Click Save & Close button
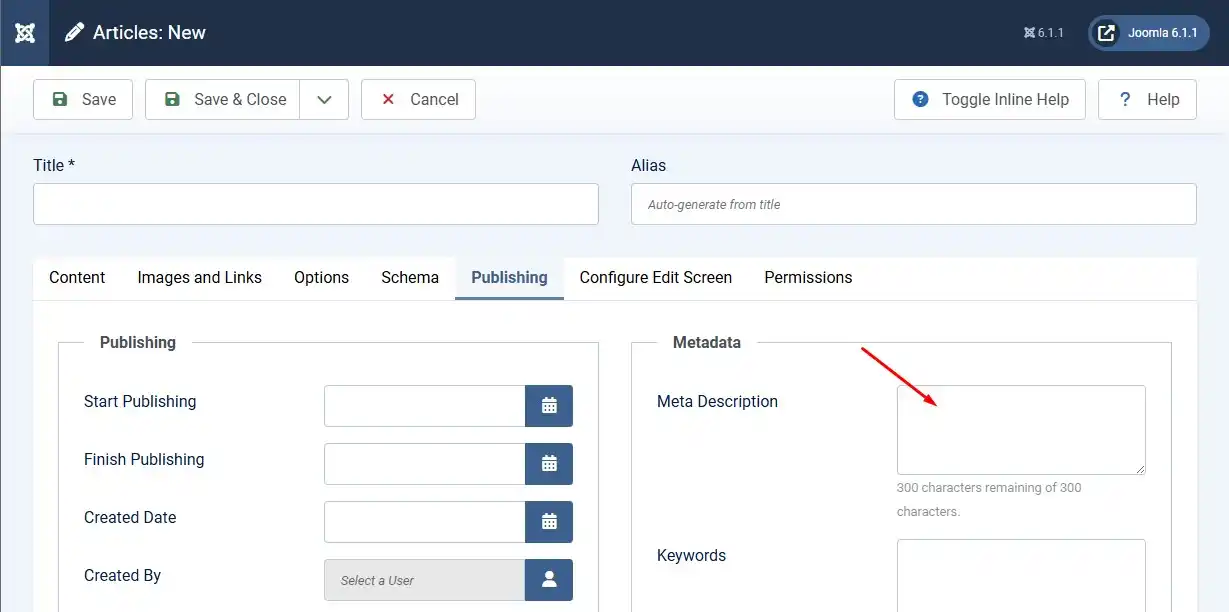 223,99
